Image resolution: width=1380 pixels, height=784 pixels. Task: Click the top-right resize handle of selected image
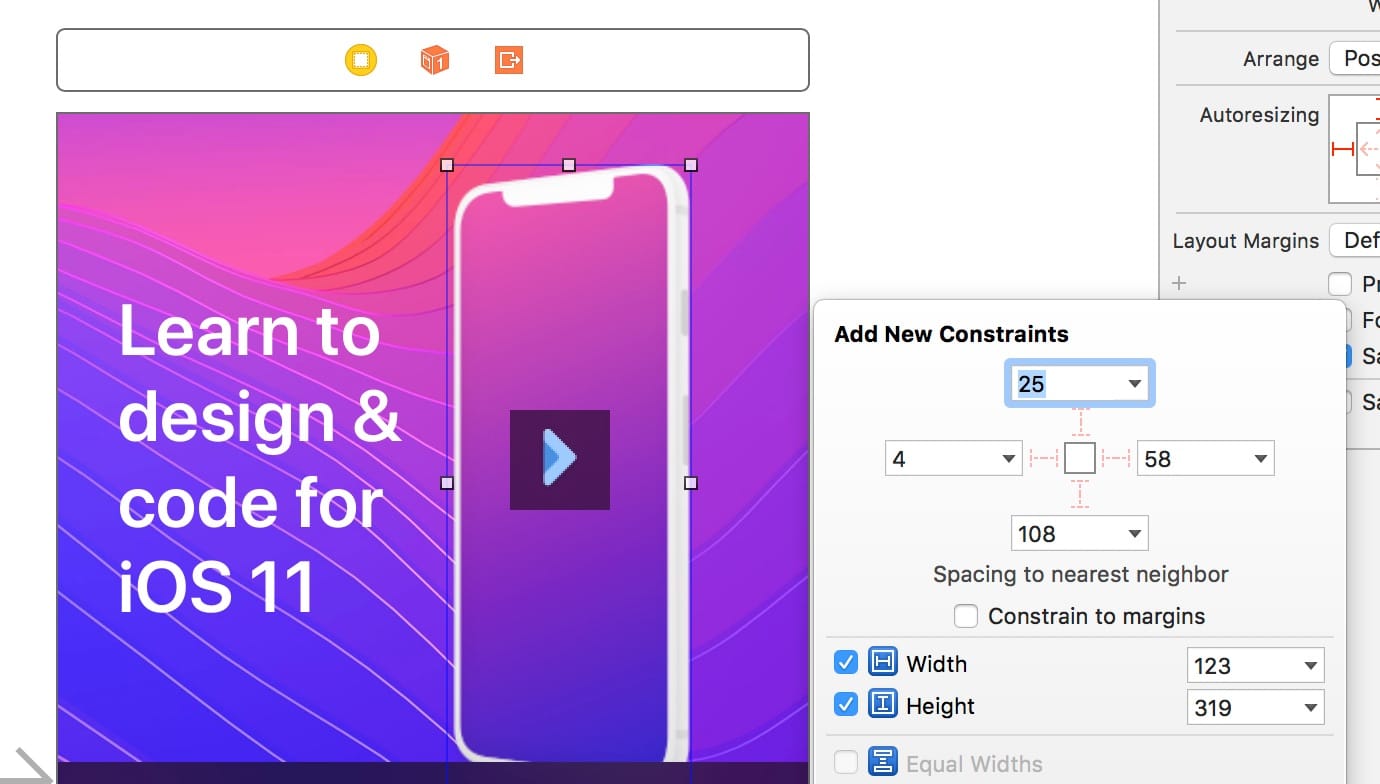tap(691, 165)
